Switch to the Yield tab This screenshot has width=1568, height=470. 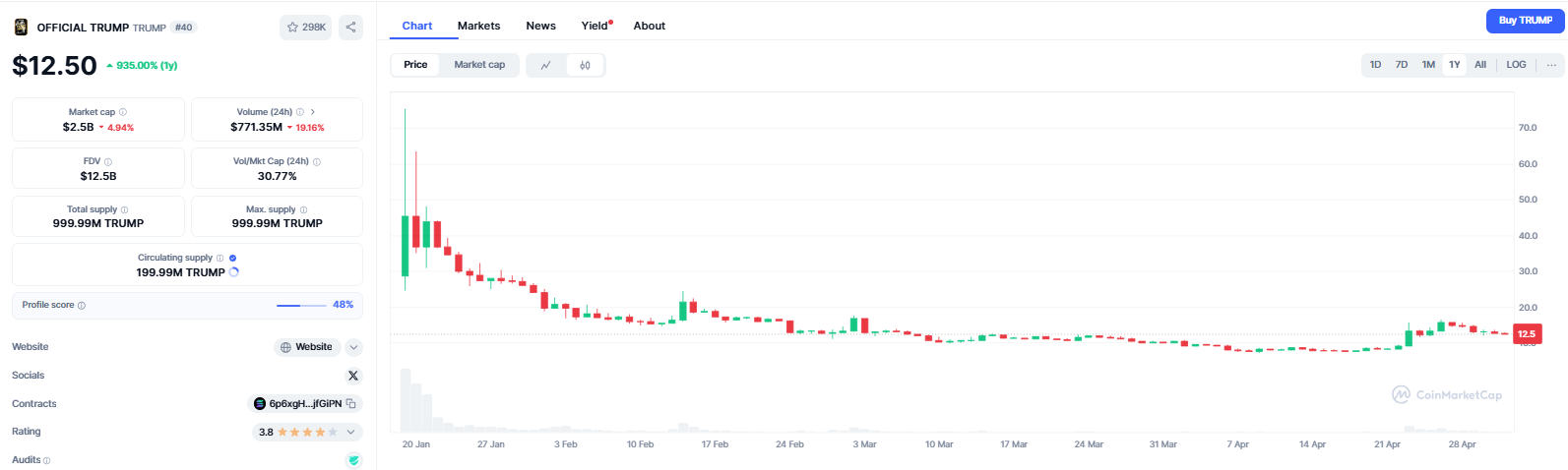pos(596,26)
